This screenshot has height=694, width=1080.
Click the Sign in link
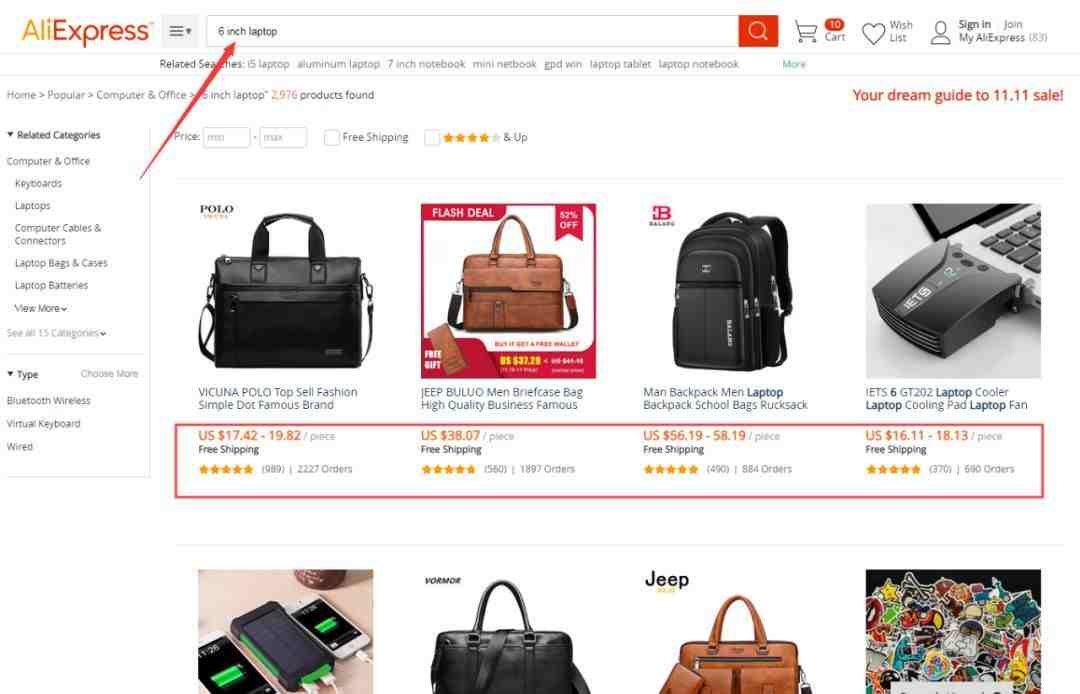click(975, 25)
